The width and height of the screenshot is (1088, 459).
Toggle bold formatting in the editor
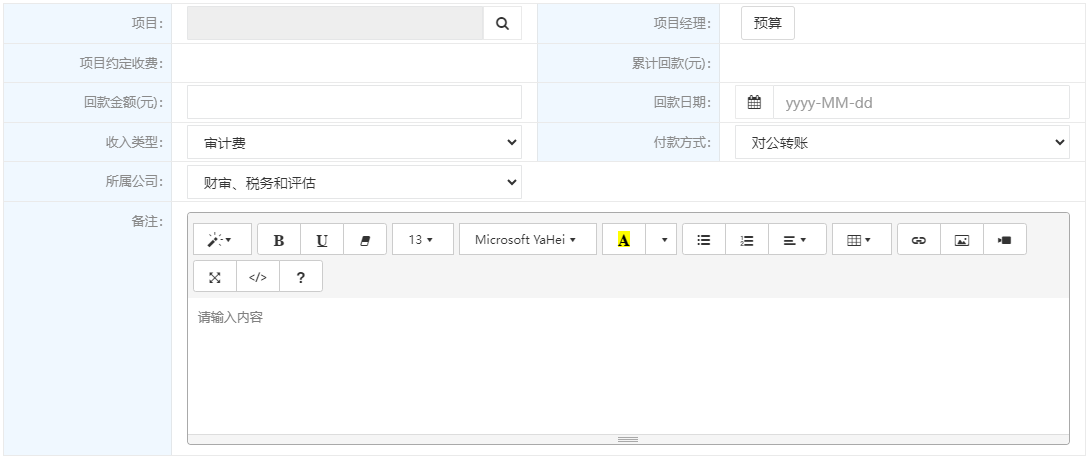[x=279, y=239]
